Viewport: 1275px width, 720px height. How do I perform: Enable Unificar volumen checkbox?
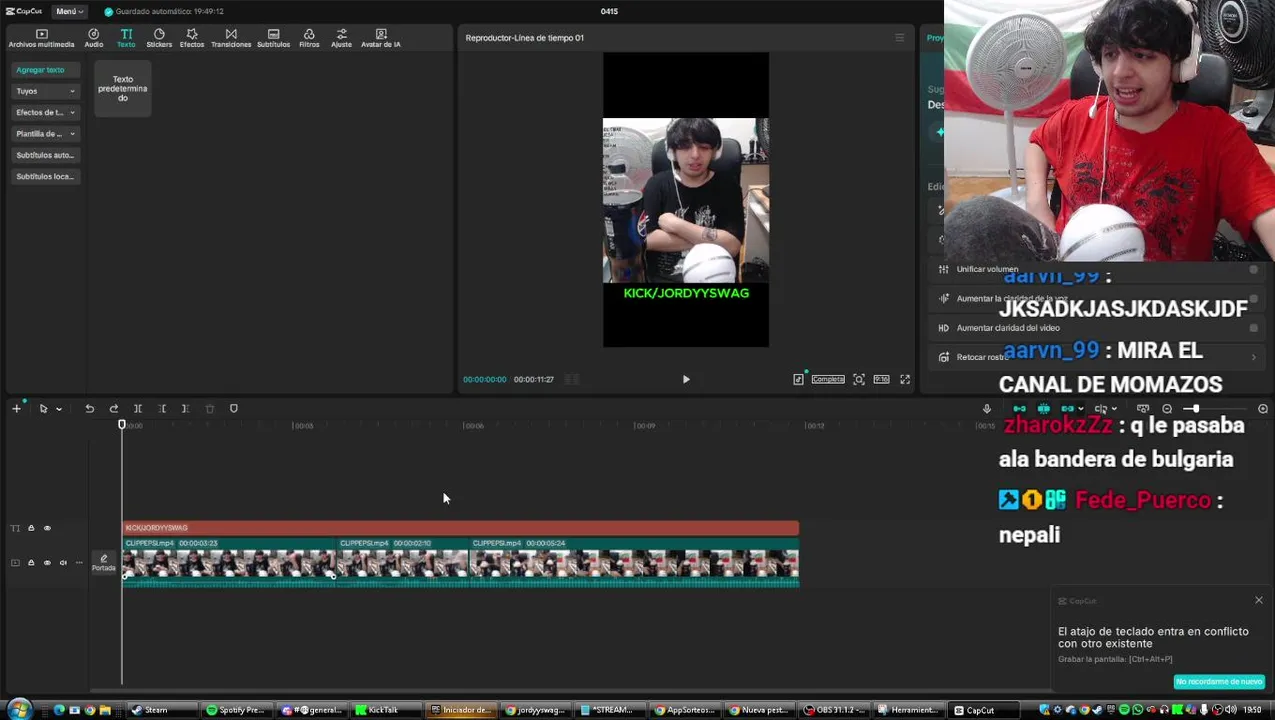pyautogui.click(x=1253, y=269)
